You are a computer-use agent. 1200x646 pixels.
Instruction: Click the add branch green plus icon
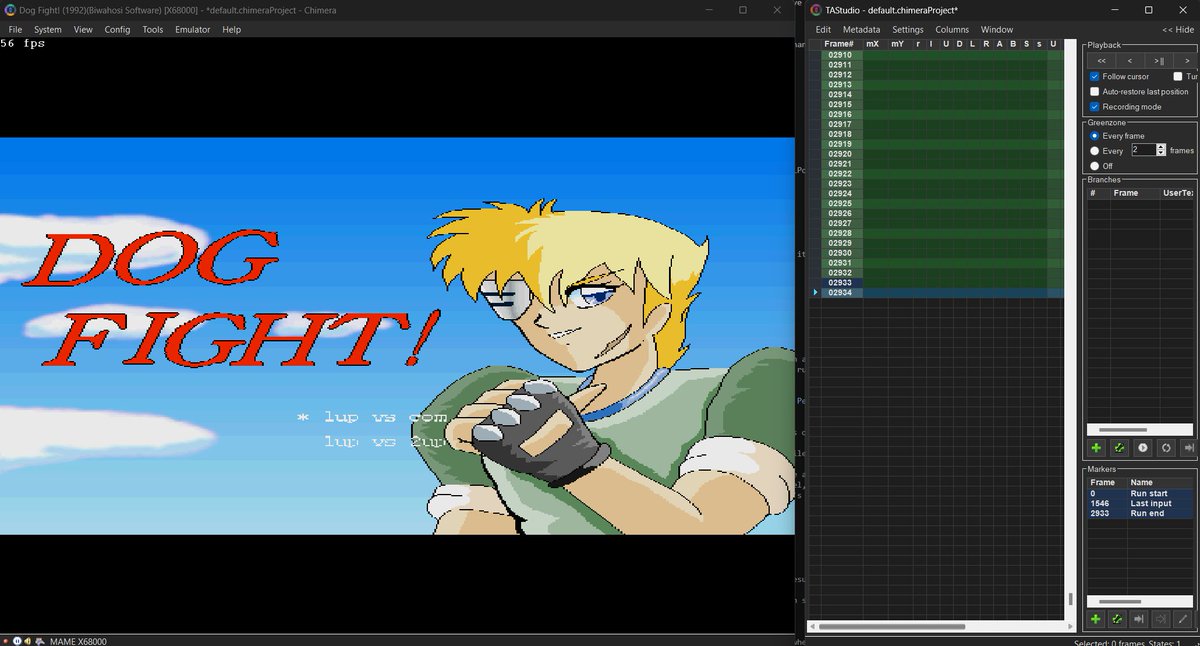tap(1096, 449)
